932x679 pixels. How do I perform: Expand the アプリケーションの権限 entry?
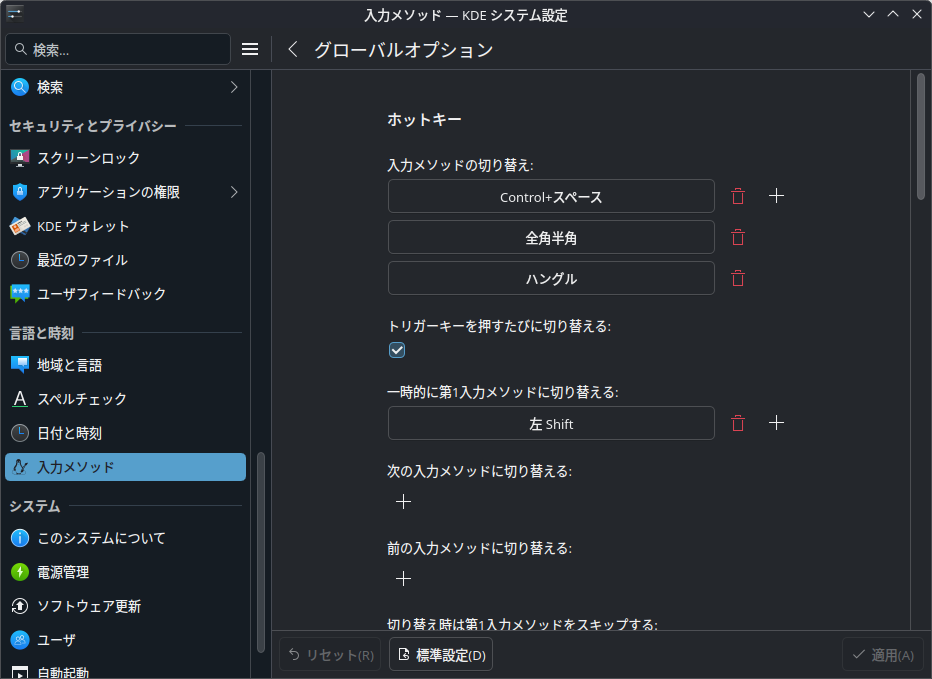tap(234, 192)
